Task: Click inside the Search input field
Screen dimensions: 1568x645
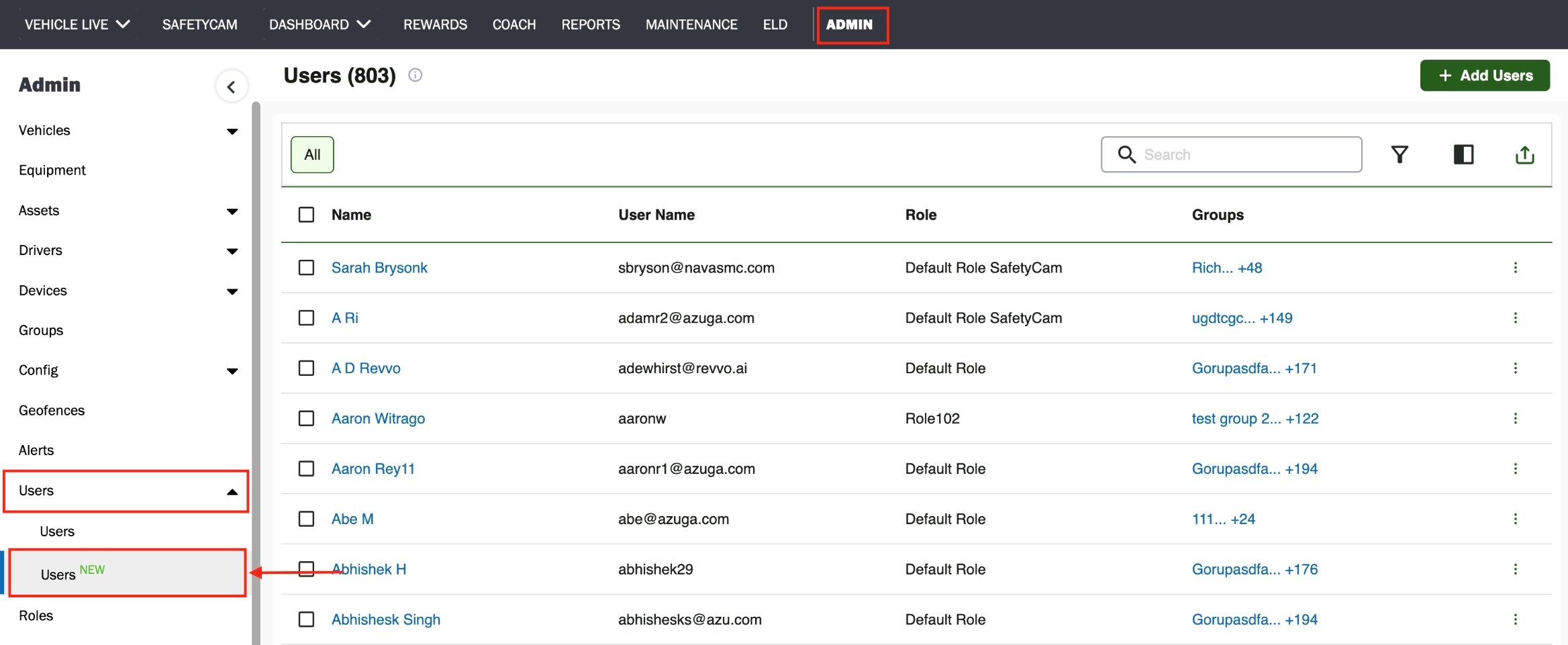Action: point(1232,154)
